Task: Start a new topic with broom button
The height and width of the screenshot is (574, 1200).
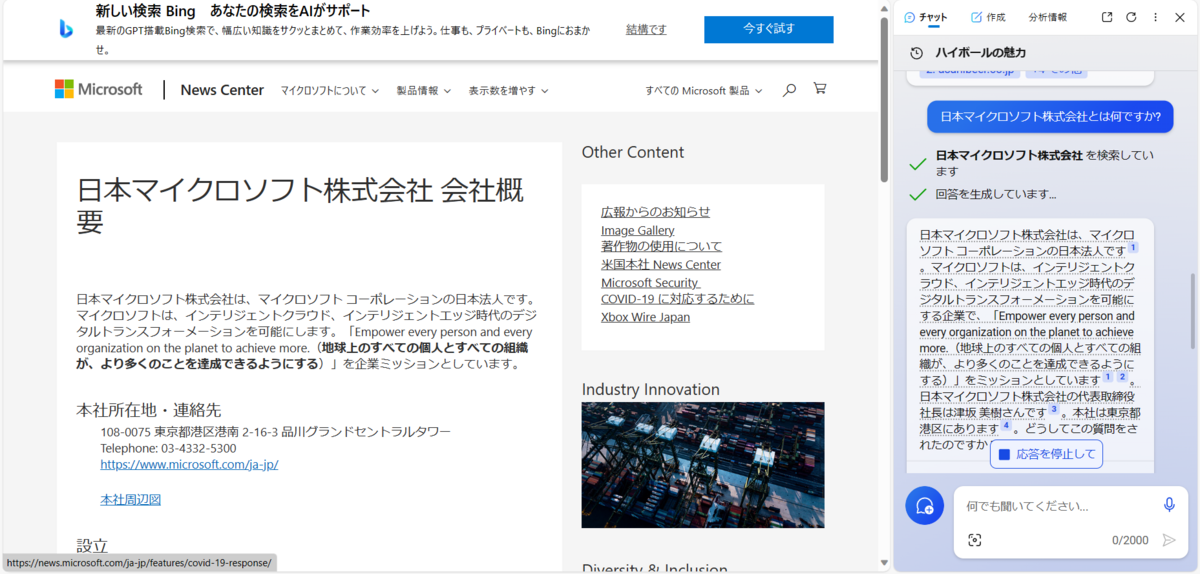Action: pyautogui.click(x=925, y=505)
